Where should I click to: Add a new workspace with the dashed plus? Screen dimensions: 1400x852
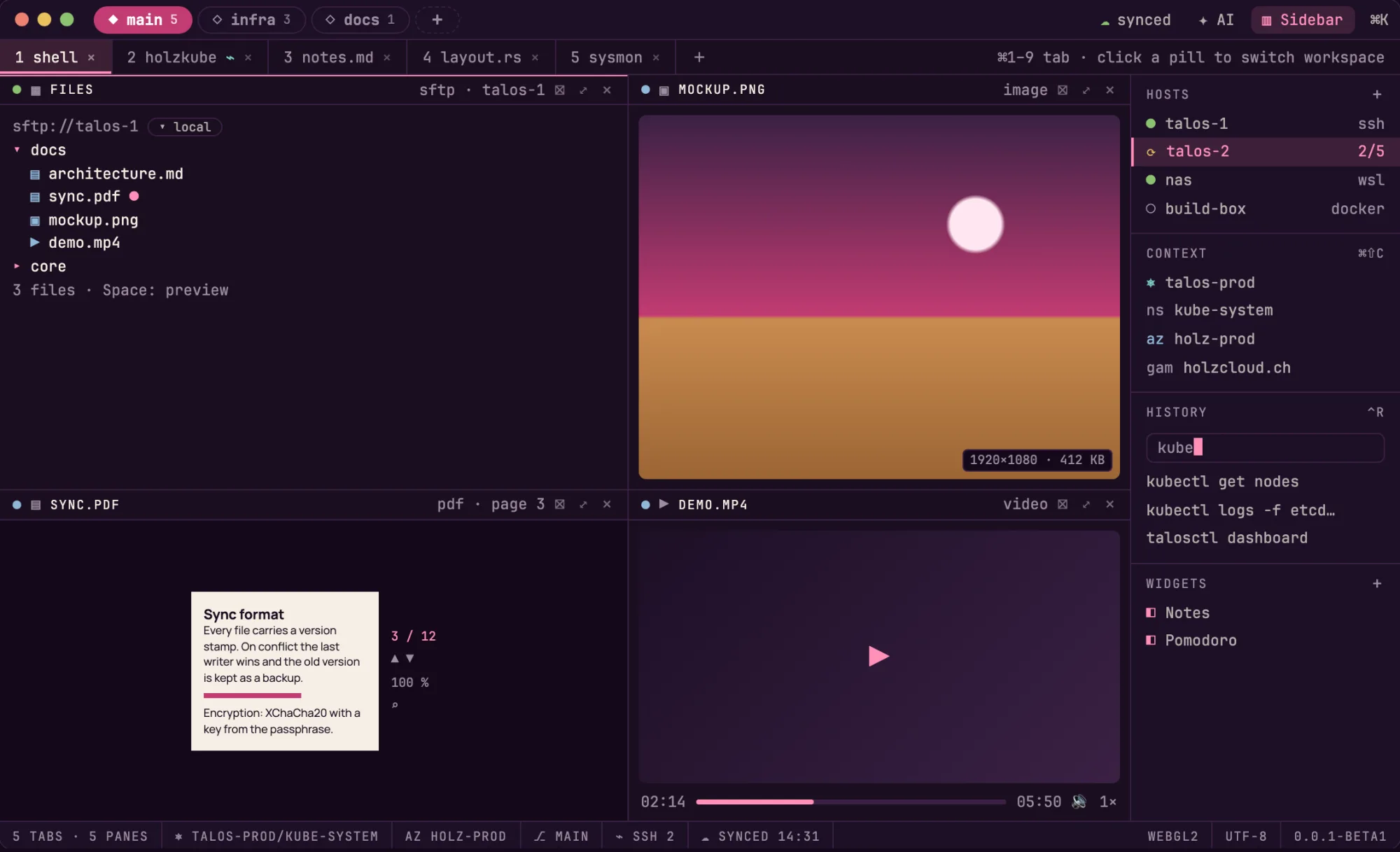click(x=437, y=20)
